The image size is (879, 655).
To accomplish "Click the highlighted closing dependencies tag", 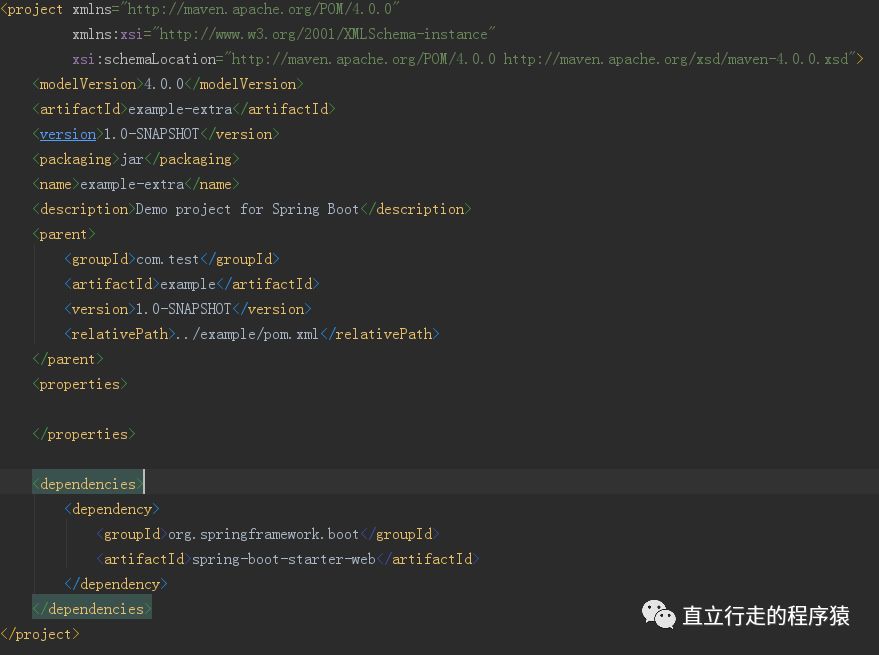I will coord(91,608).
